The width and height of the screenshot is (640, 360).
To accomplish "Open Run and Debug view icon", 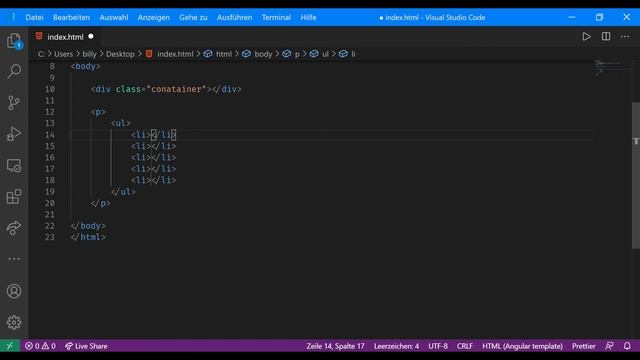I will click(x=14, y=134).
